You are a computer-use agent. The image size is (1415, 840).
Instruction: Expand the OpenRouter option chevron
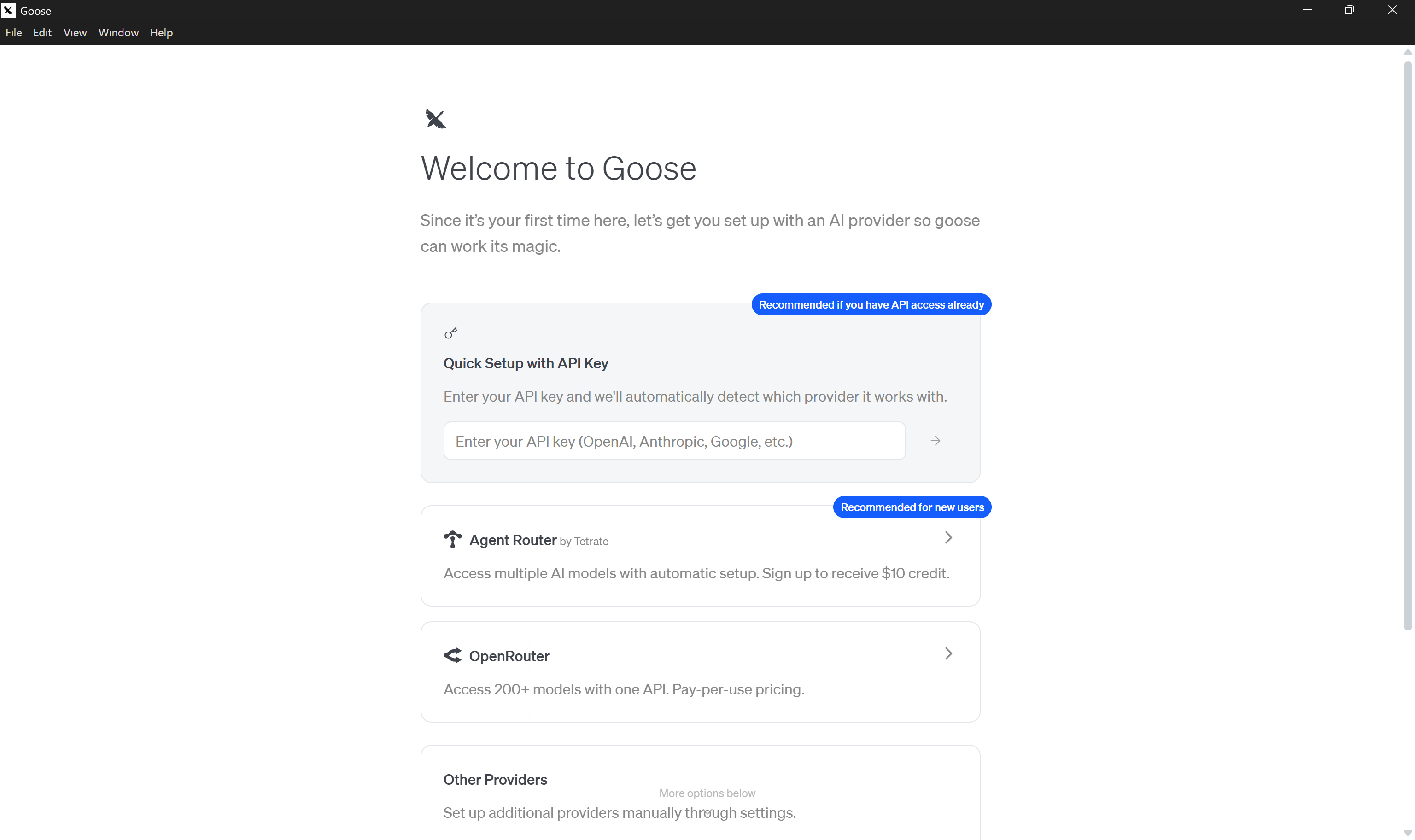tap(948, 654)
